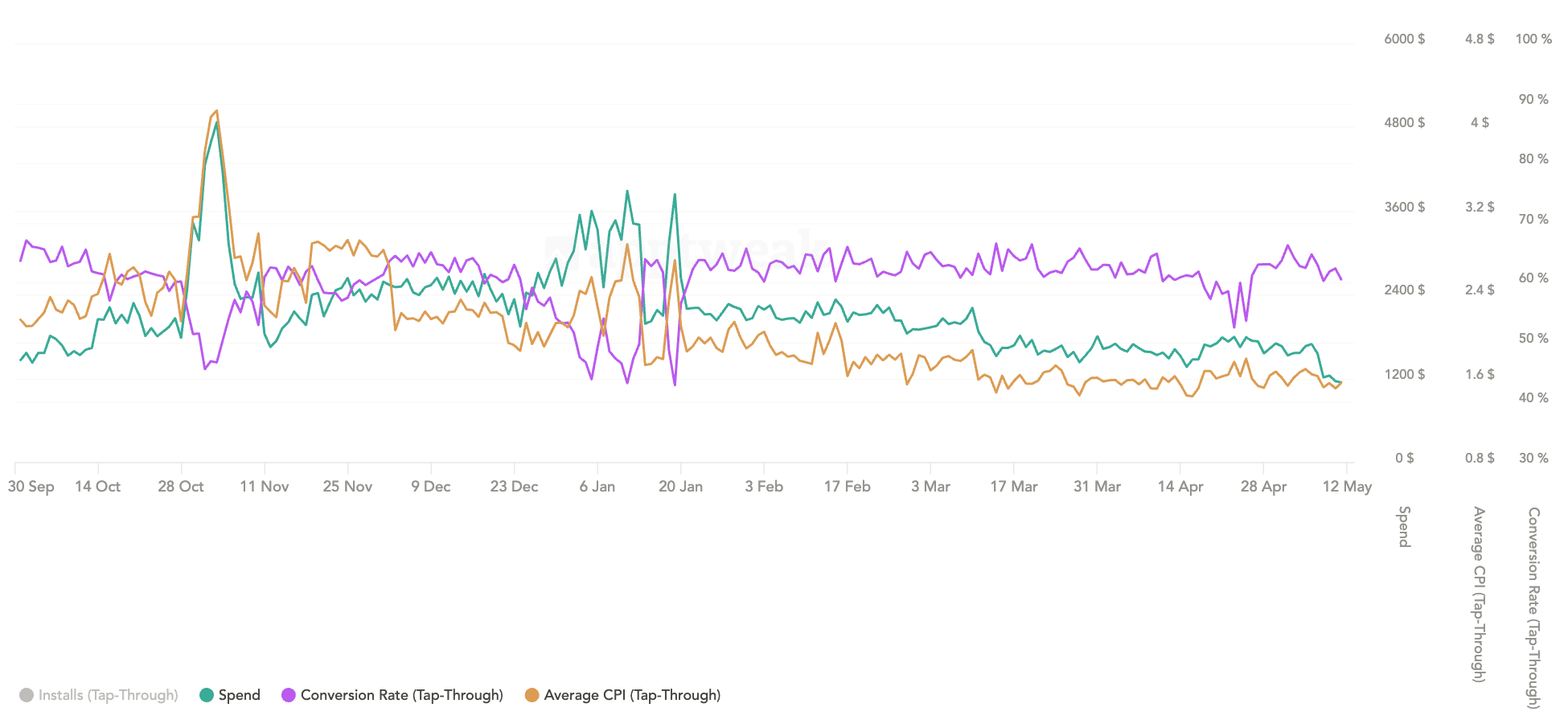The height and width of the screenshot is (724, 1568).
Task: Click the 6000 $ Spend axis label
Action: (x=1404, y=39)
